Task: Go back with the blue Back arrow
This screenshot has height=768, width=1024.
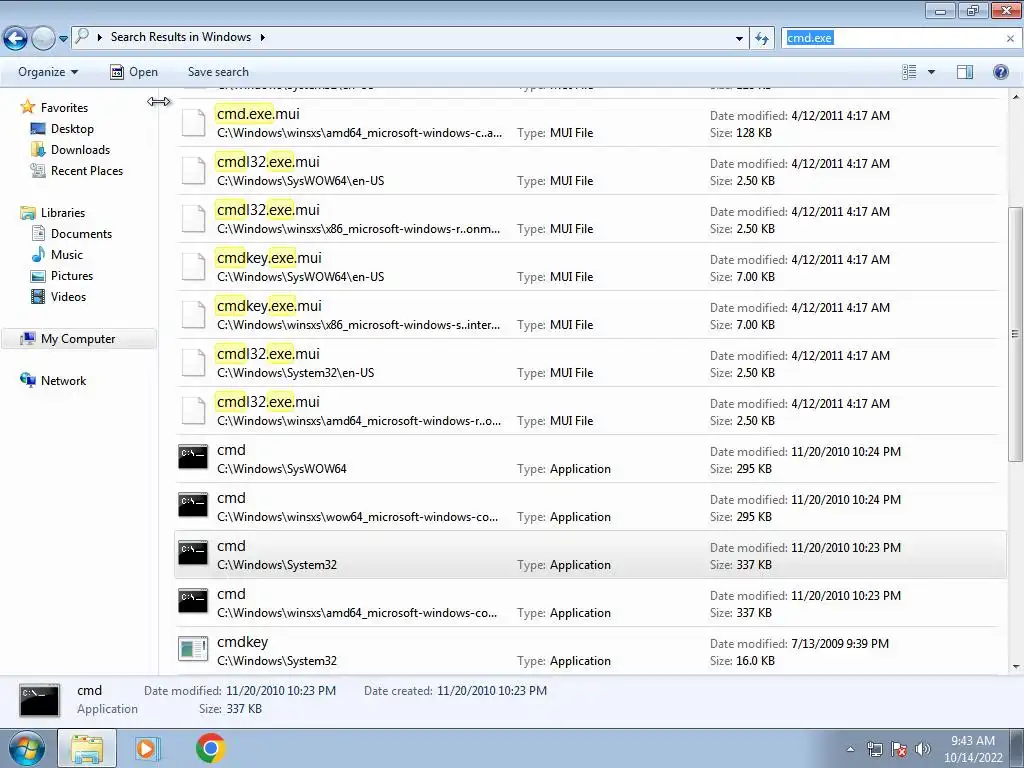Action: (16, 39)
